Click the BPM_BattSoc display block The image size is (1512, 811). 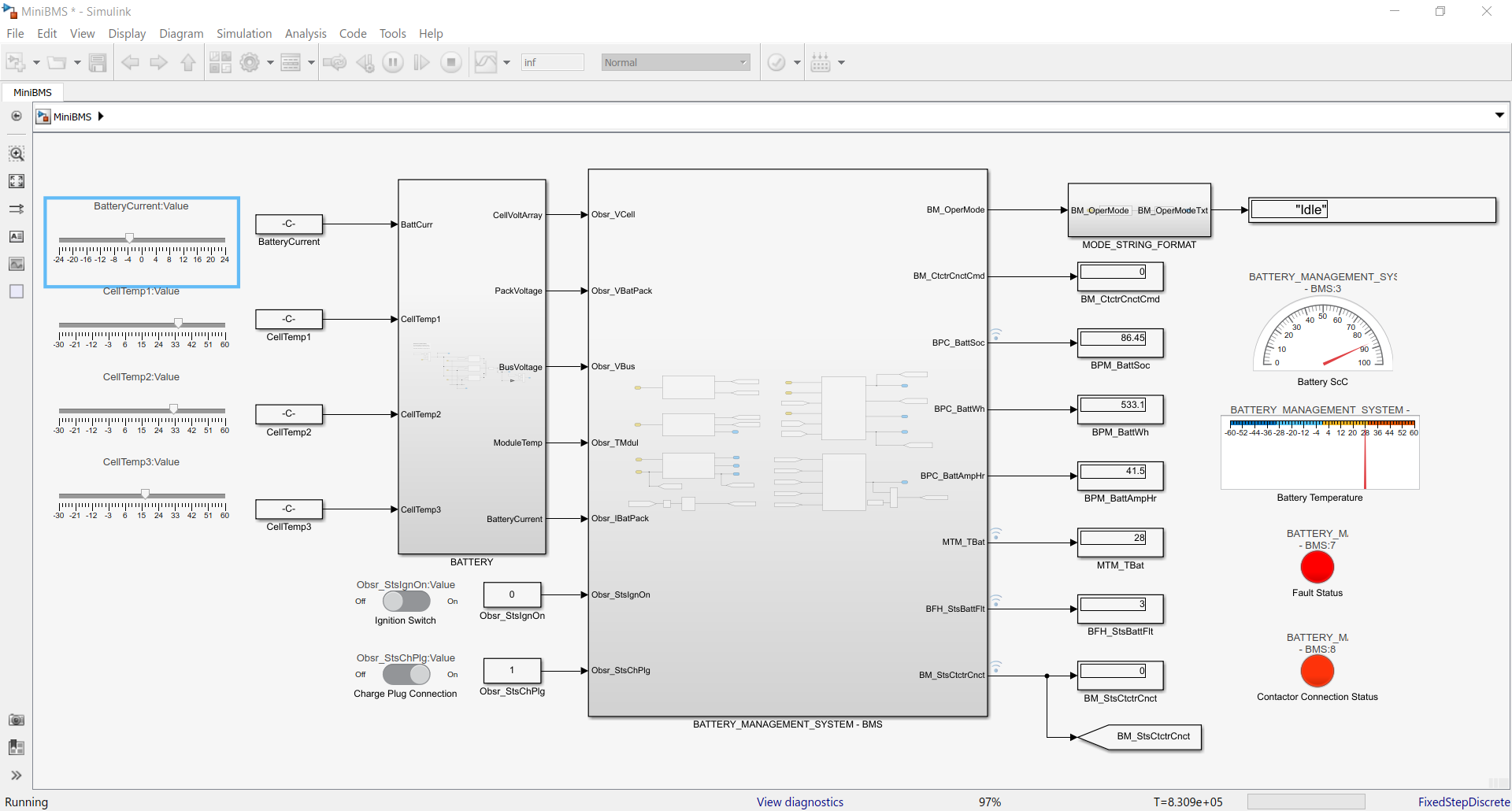click(x=1120, y=343)
